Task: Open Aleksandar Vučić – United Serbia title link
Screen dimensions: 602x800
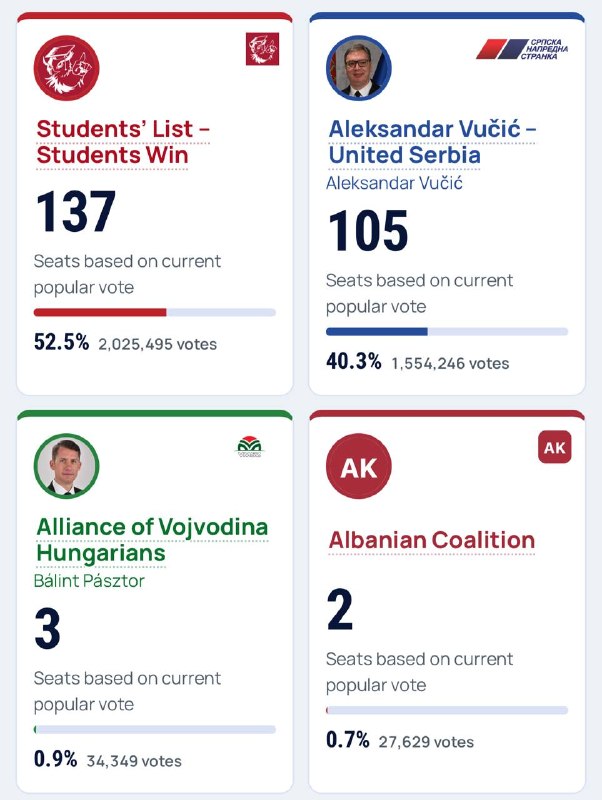Action: pos(432,142)
